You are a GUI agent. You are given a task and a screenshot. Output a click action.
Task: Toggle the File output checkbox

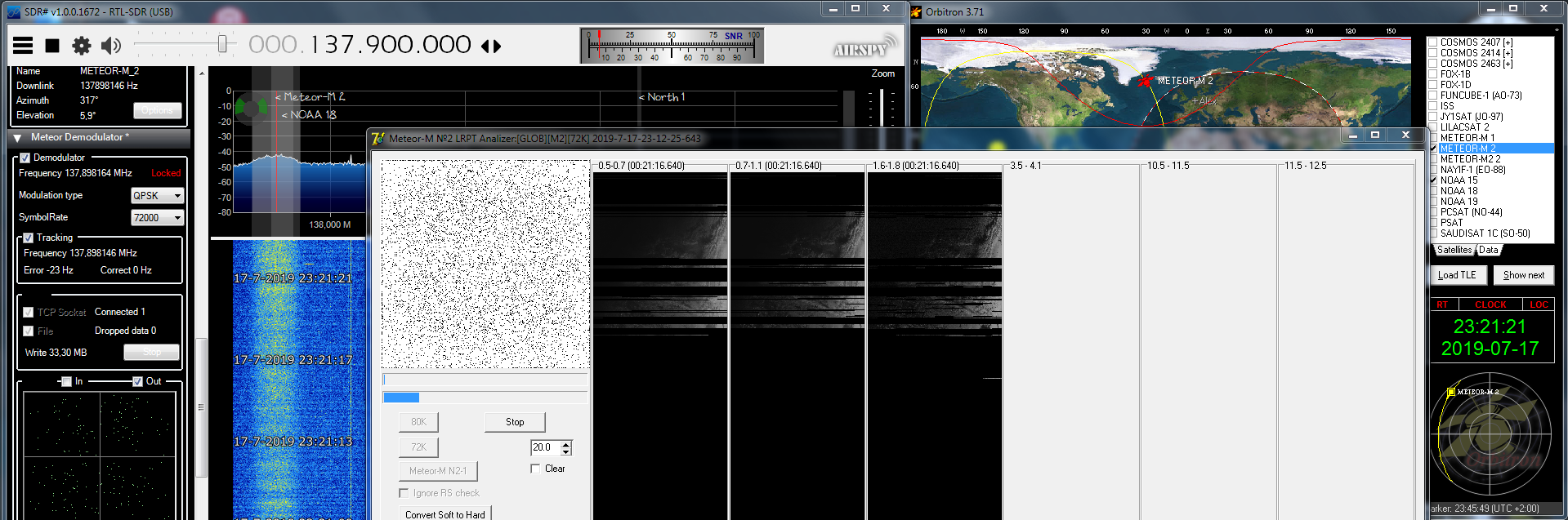(29, 331)
